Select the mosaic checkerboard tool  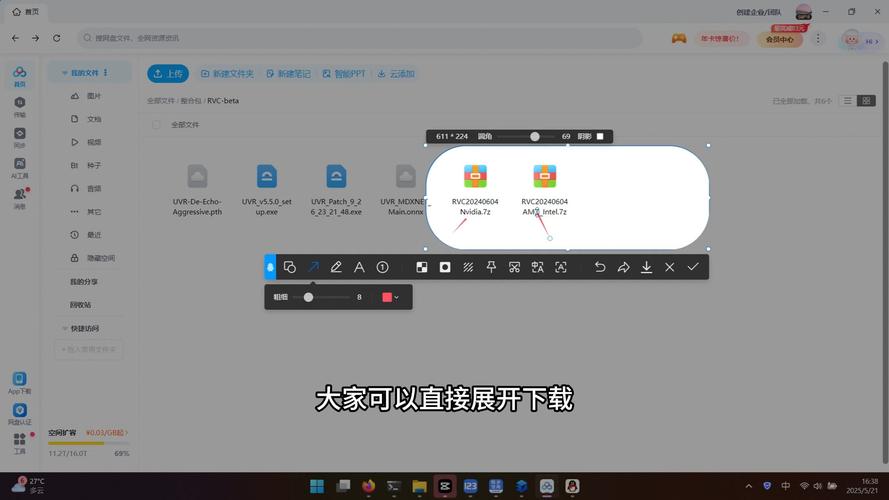click(x=422, y=267)
